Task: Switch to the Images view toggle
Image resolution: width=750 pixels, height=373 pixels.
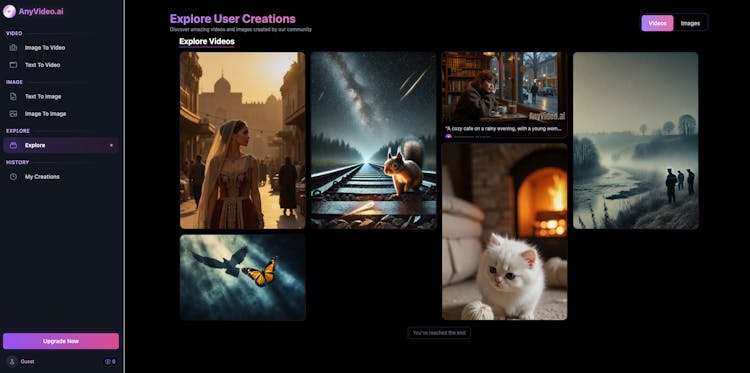Action: click(x=690, y=23)
